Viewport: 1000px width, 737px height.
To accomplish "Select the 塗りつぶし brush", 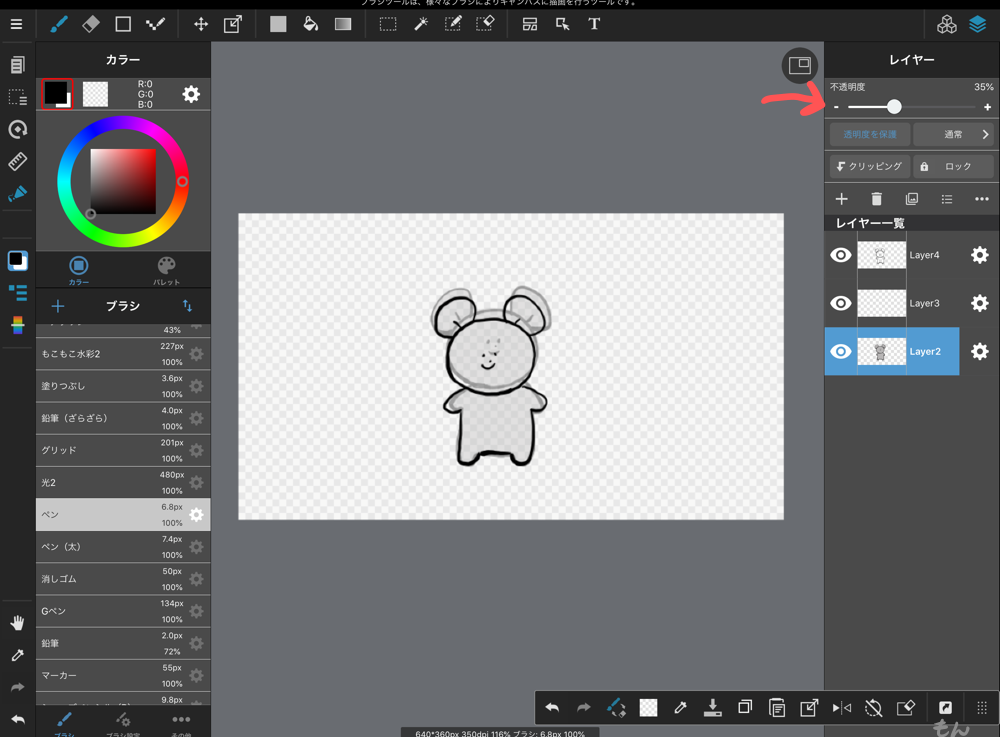I will pyautogui.click(x=123, y=386).
